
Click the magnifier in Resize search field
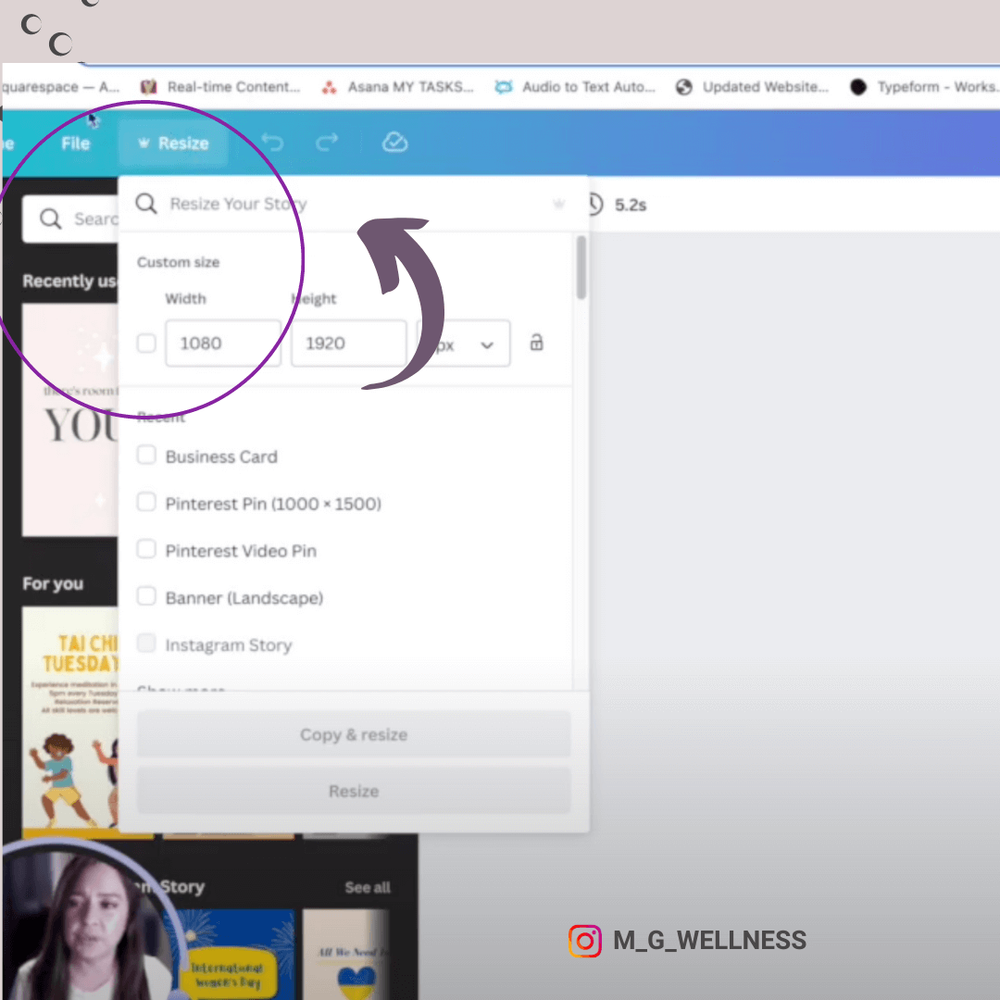coord(146,203)
